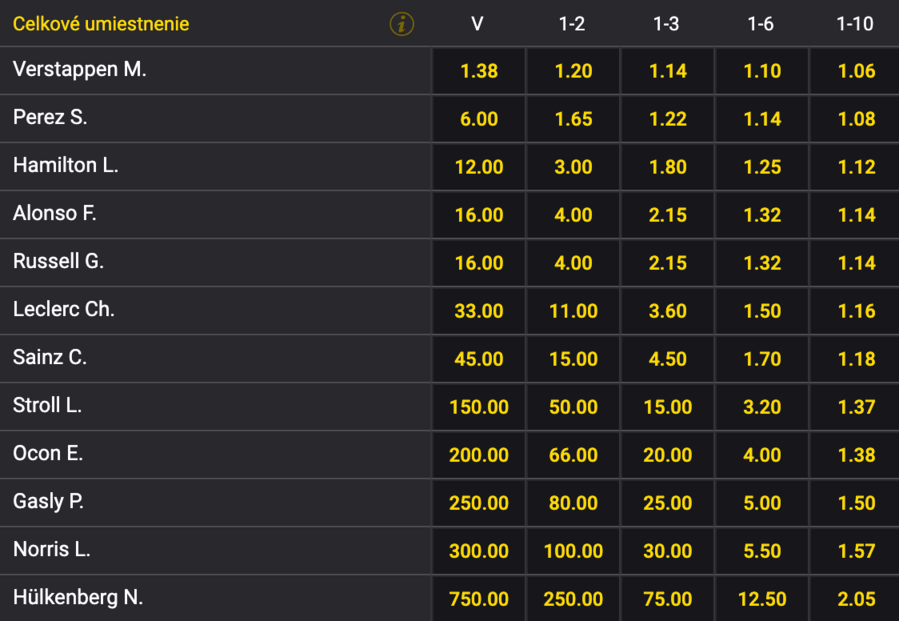Viewport: 899px width, 621px height.
Task: Choose Hülkenberg N. 1-6 odds 12.50
Action: 762,599
